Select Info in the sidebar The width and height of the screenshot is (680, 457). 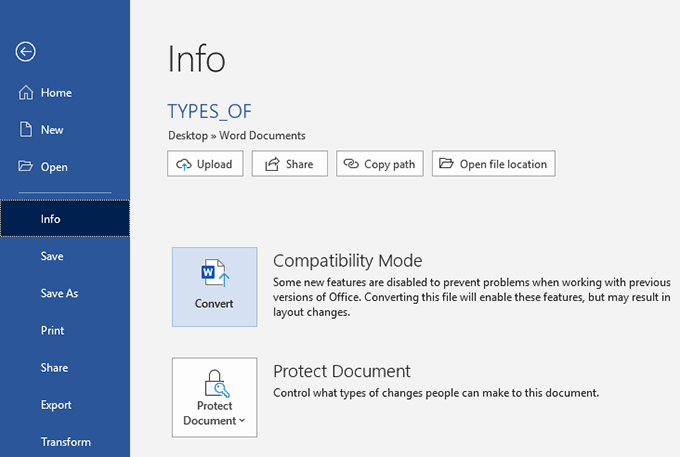51,219
